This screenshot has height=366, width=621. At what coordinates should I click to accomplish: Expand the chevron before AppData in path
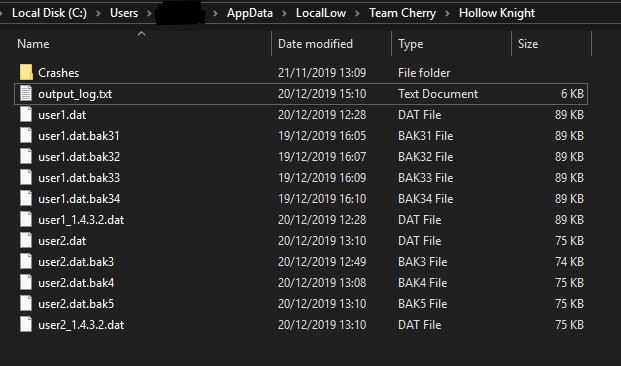pos(215,13)
